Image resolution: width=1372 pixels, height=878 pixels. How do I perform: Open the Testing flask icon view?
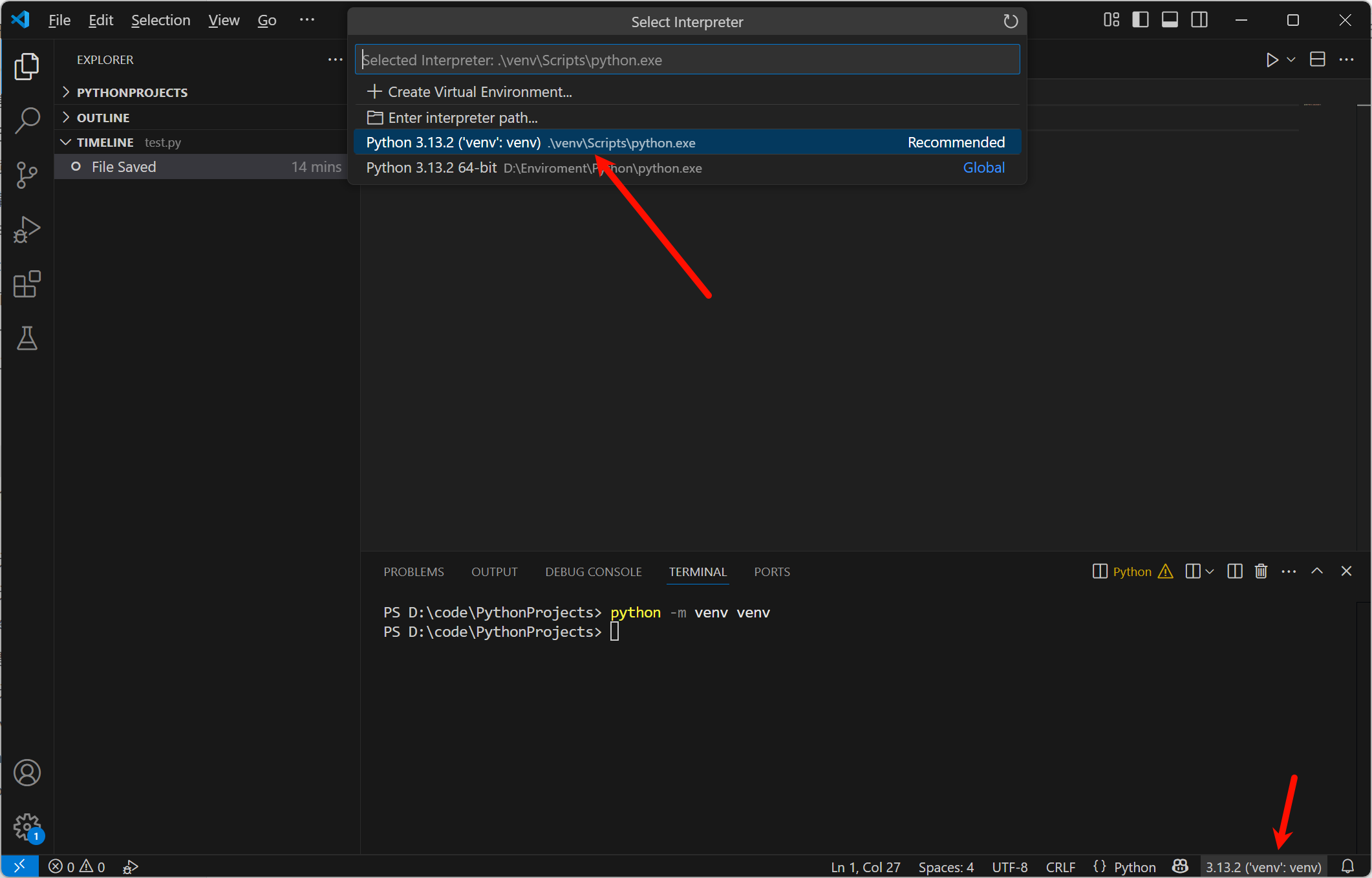click(27, 338)
